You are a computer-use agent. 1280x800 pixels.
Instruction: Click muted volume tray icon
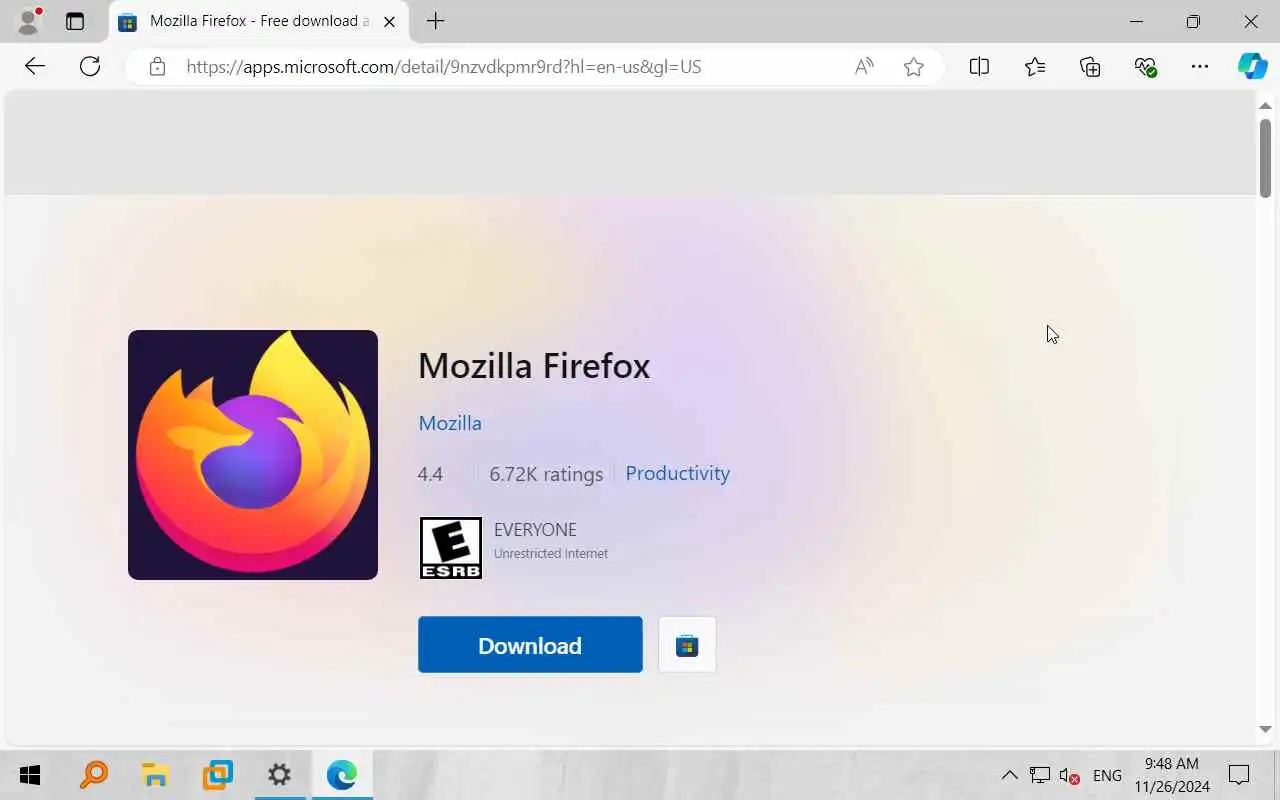click(x=1070, y=776)
